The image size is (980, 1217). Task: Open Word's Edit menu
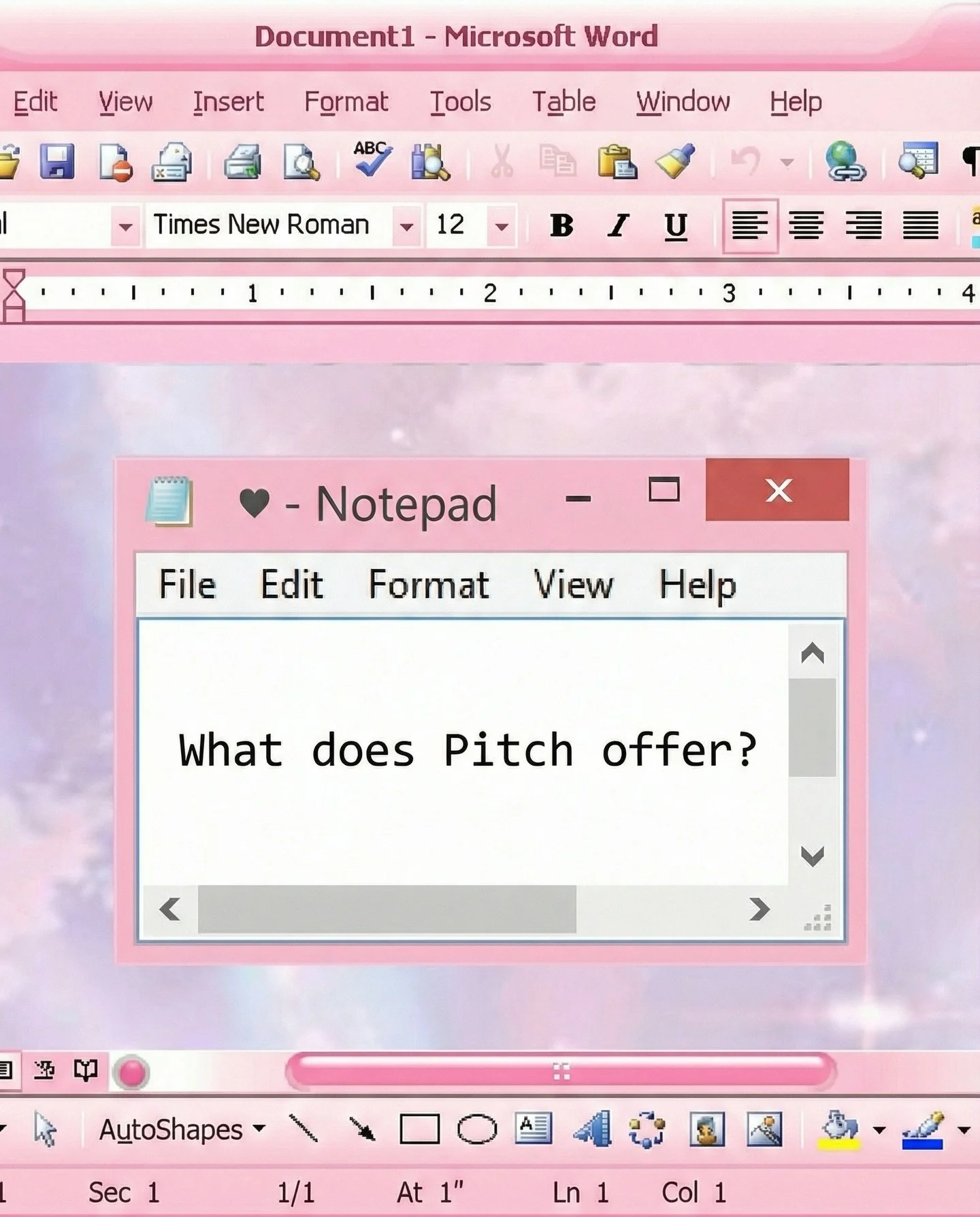[x=35, y=102]
